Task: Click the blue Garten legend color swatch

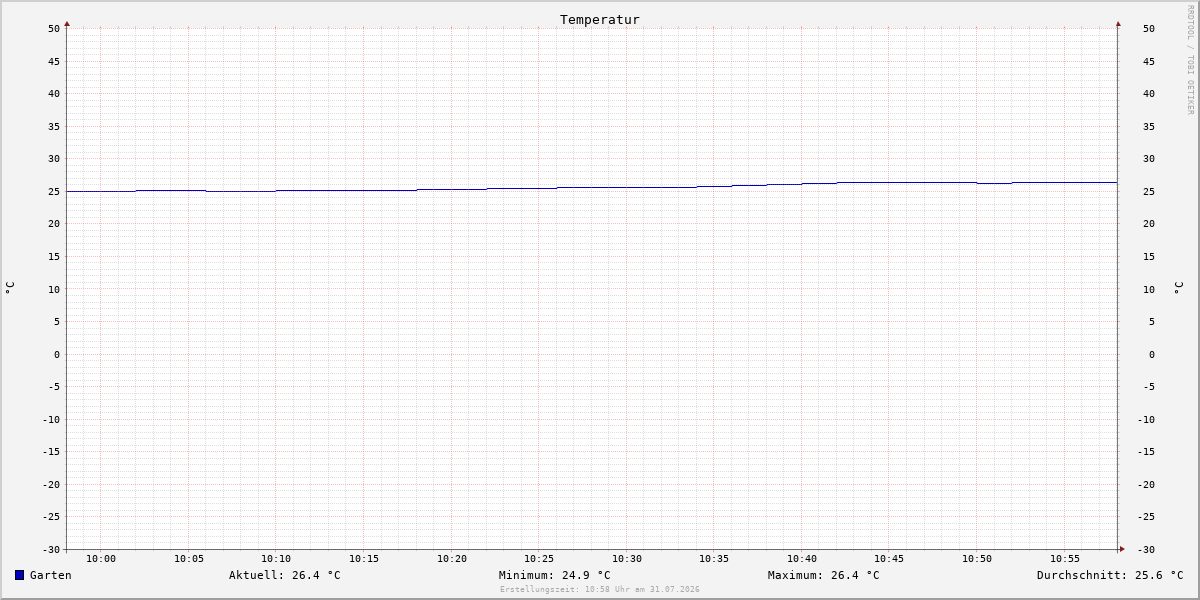Action: [19, 575]
